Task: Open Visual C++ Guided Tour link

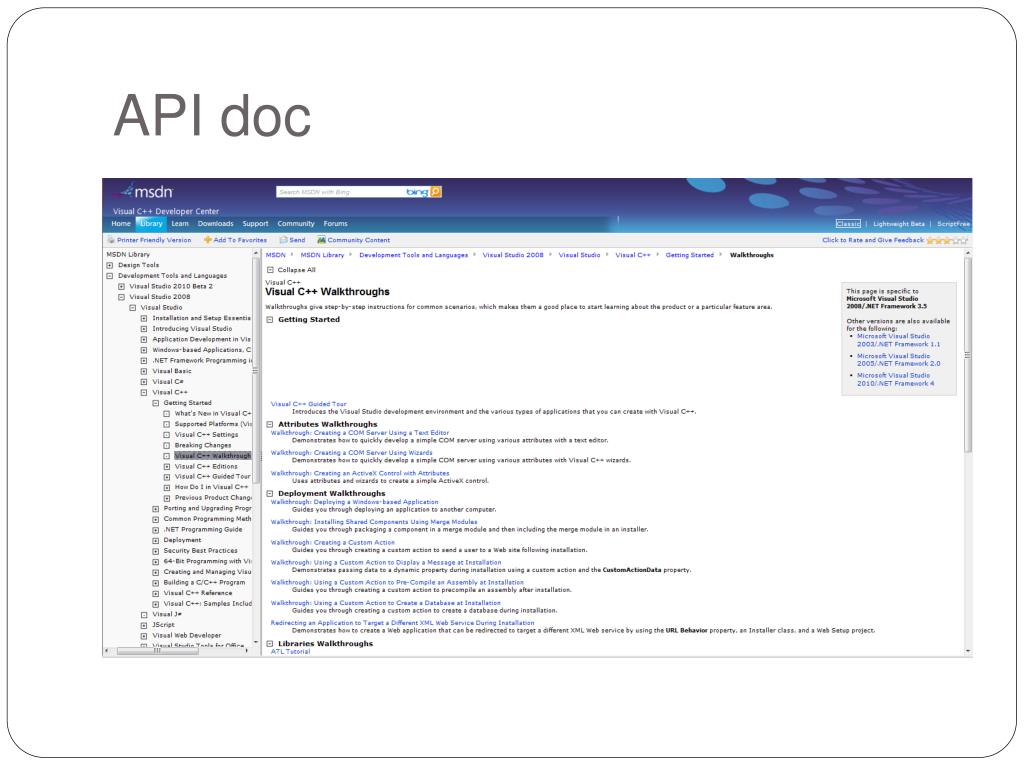Action: pyautogui.click(x=309, y=404)
